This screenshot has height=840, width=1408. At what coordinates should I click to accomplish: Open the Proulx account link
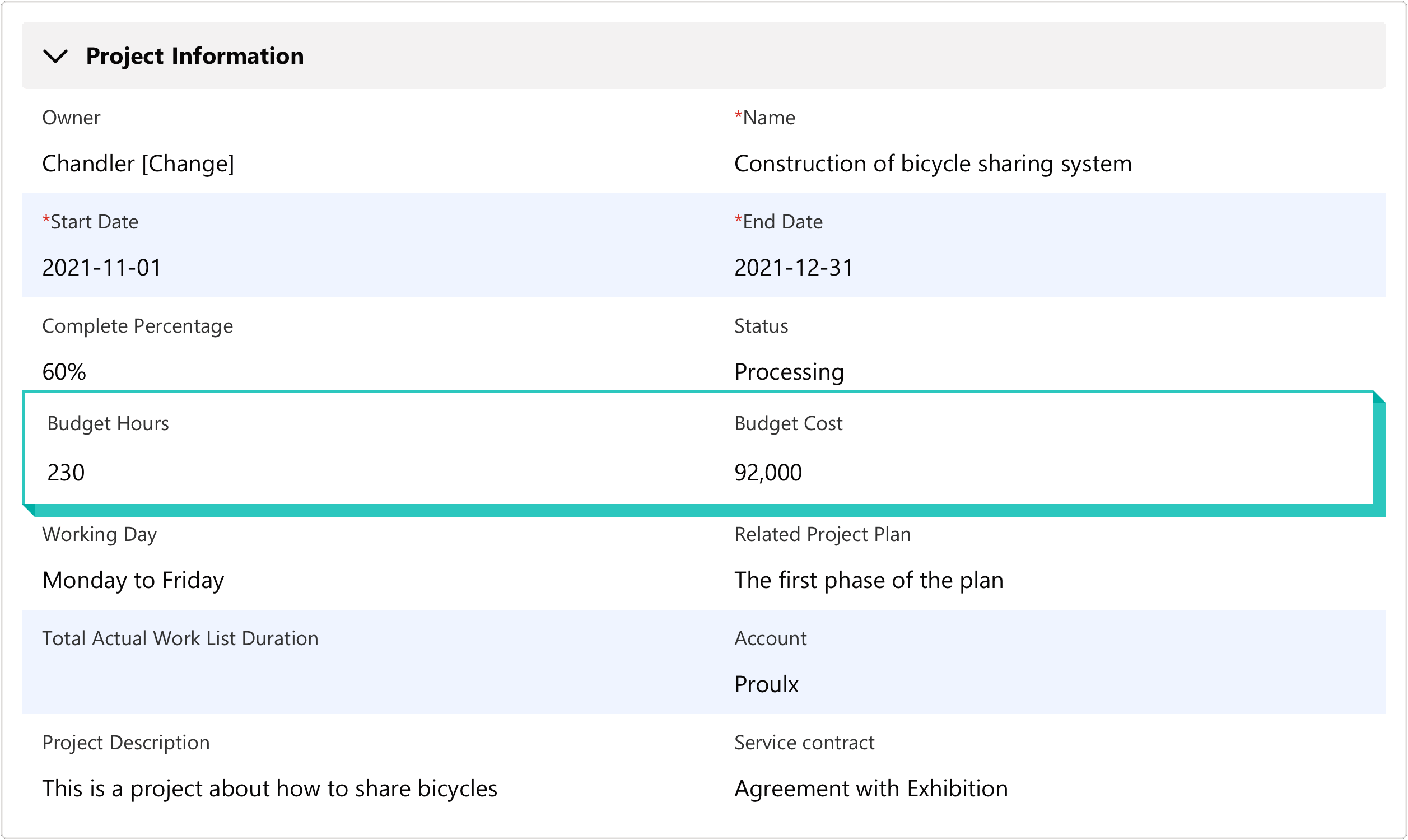click(x=766, y=684)
